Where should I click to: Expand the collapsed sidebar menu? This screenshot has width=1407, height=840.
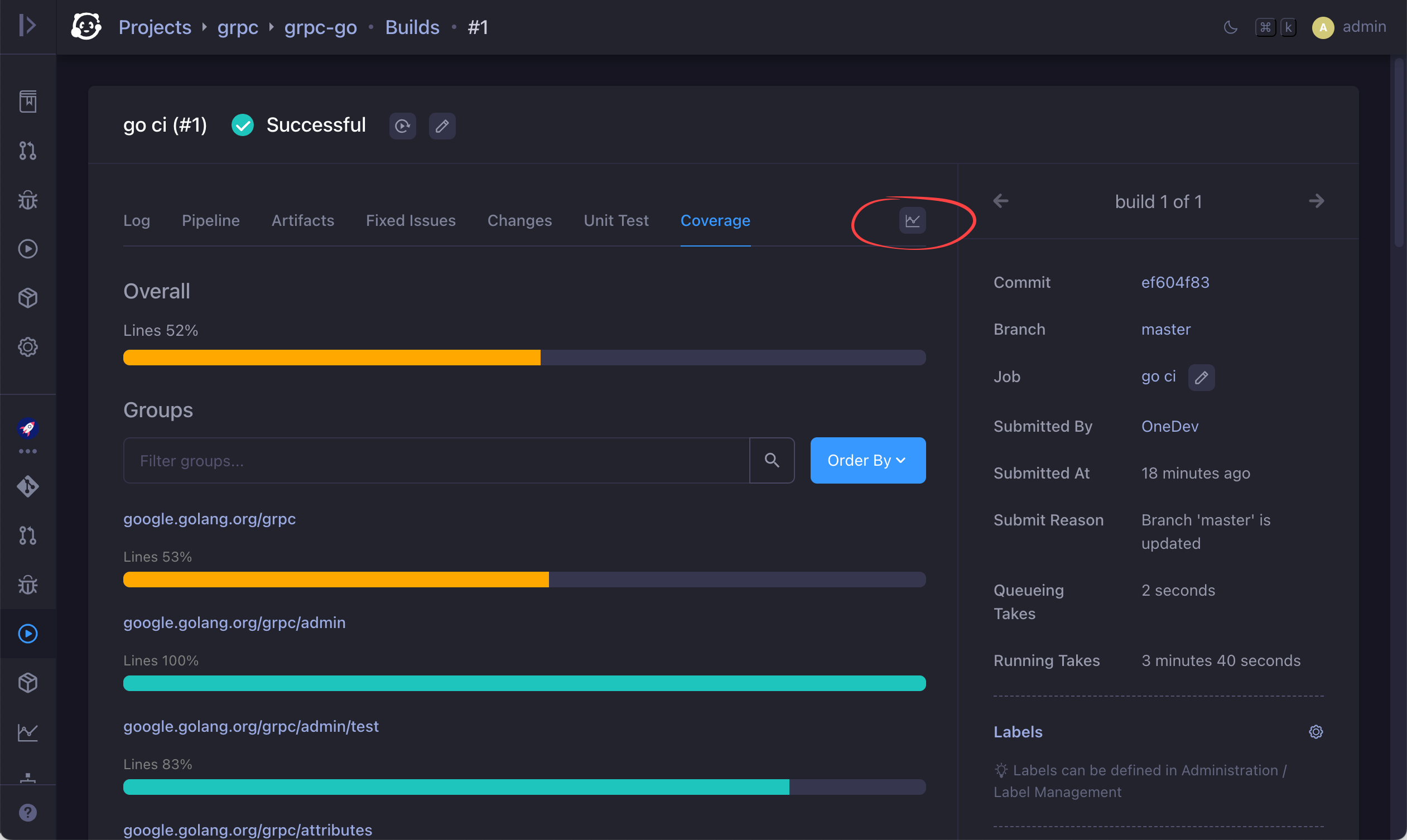coord(27,26)
